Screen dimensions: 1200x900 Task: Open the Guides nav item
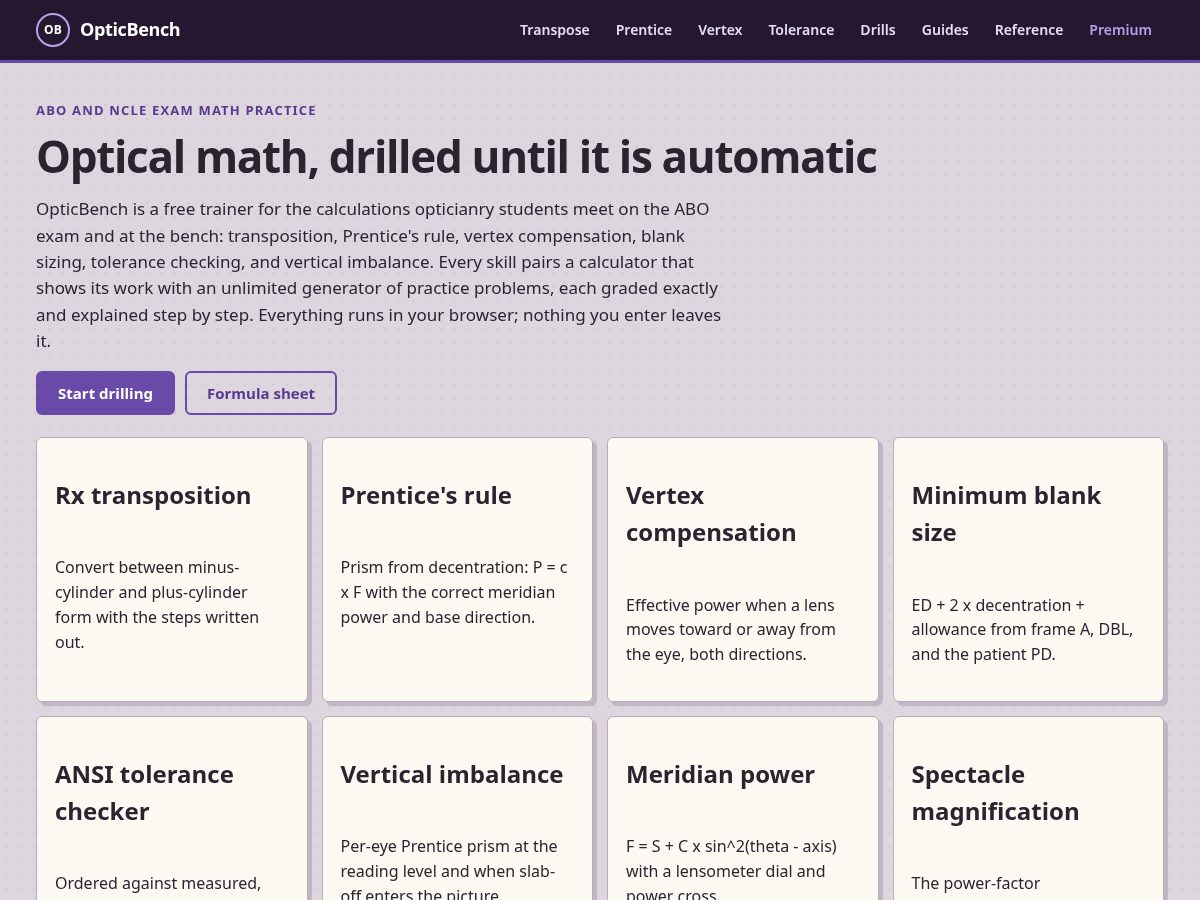[x=945, y=30]
